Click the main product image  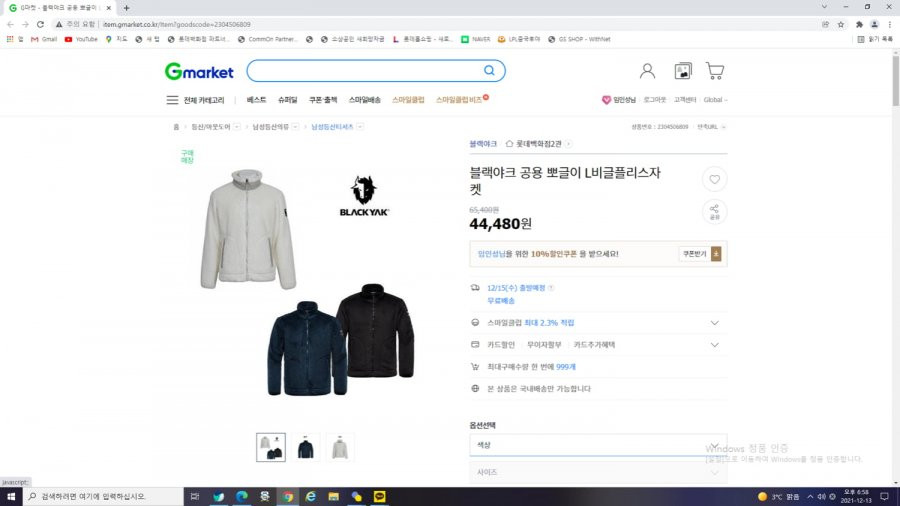(307, 281)
